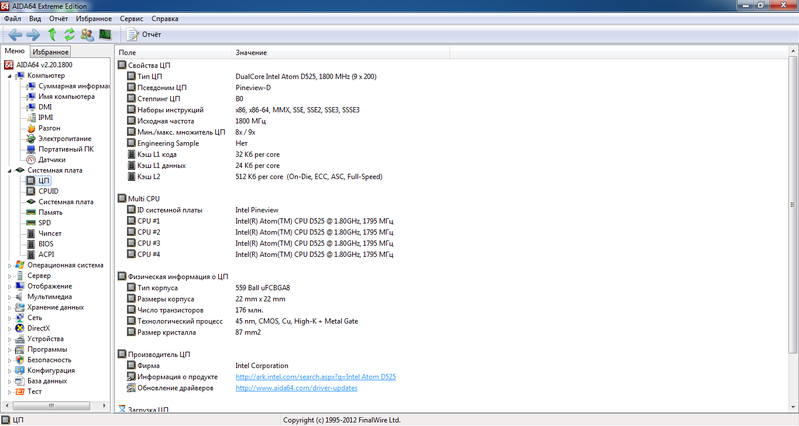Go up one level with green arrow

52,35
